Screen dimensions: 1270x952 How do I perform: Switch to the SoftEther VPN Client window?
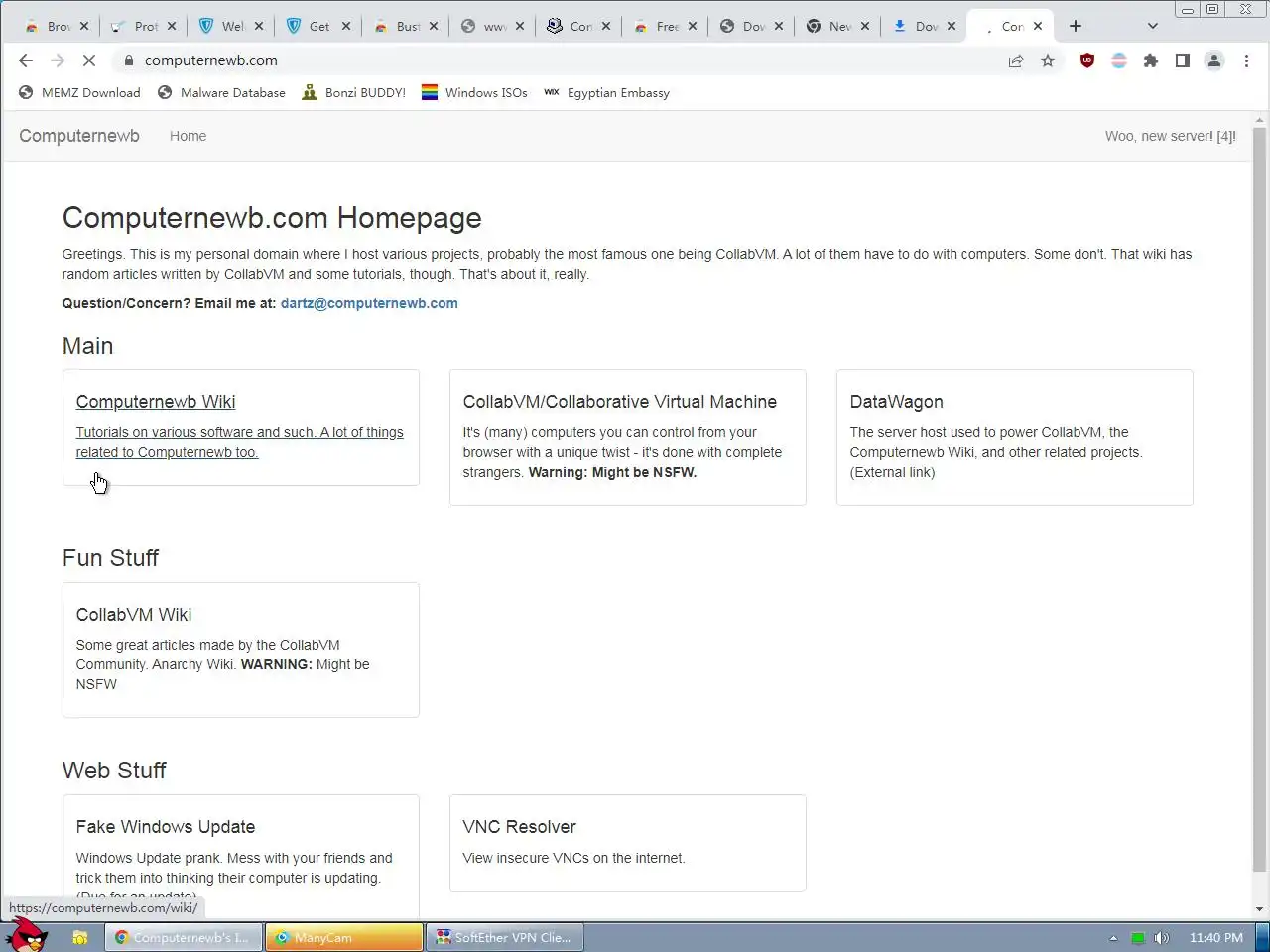505,937
